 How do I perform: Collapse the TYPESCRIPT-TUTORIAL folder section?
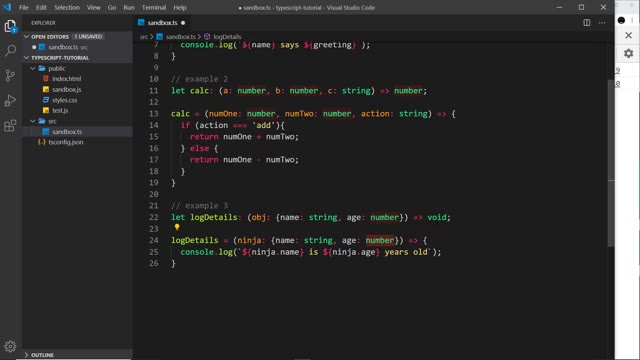[27, 58]
